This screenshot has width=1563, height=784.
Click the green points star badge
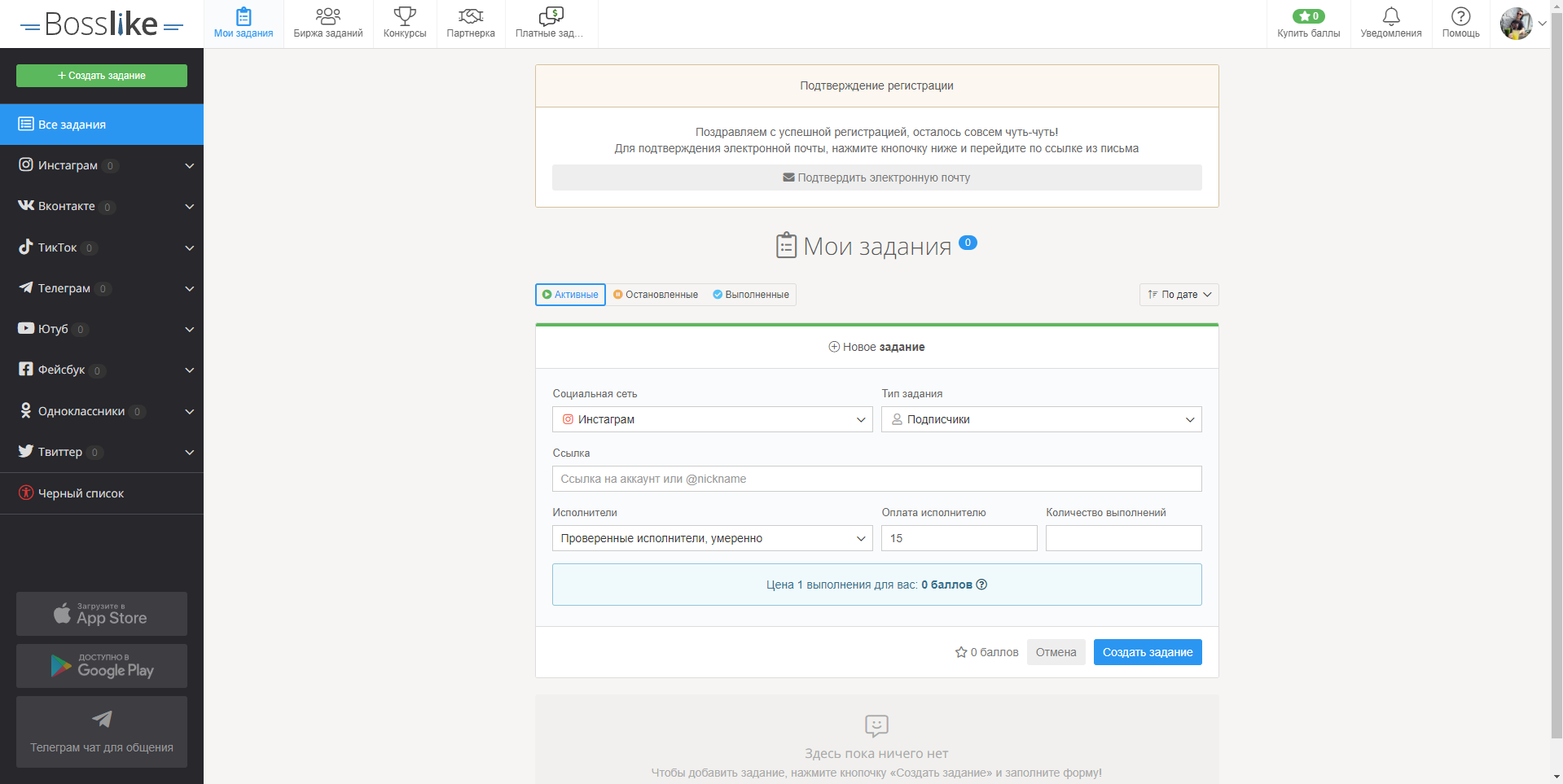[1308, 16]
